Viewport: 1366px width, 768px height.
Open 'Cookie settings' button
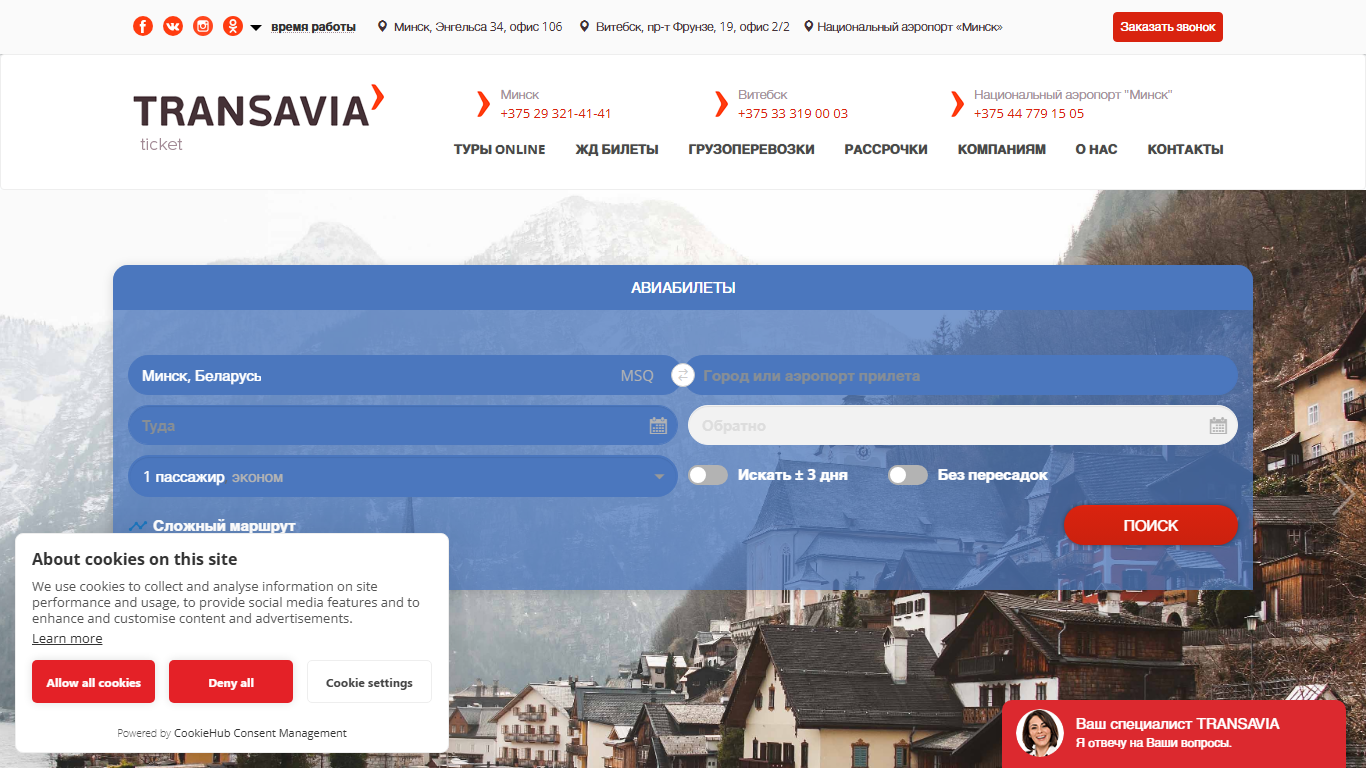point(369,682)
